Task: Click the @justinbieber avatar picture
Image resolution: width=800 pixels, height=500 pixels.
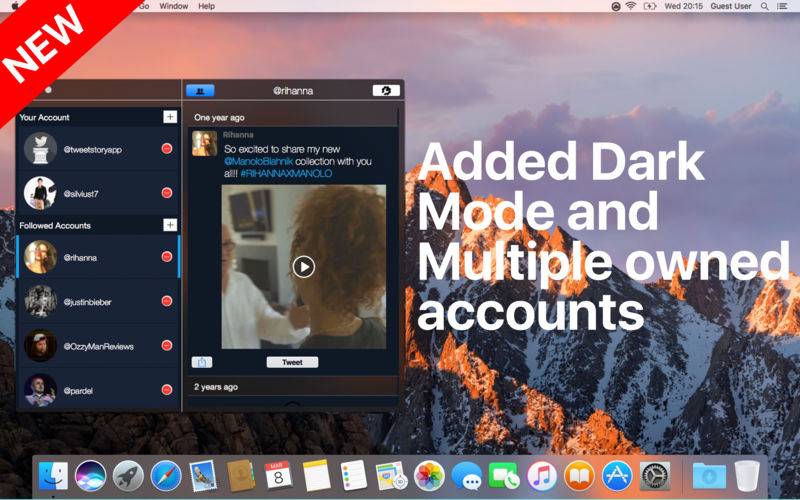Action: click(40, 302)
